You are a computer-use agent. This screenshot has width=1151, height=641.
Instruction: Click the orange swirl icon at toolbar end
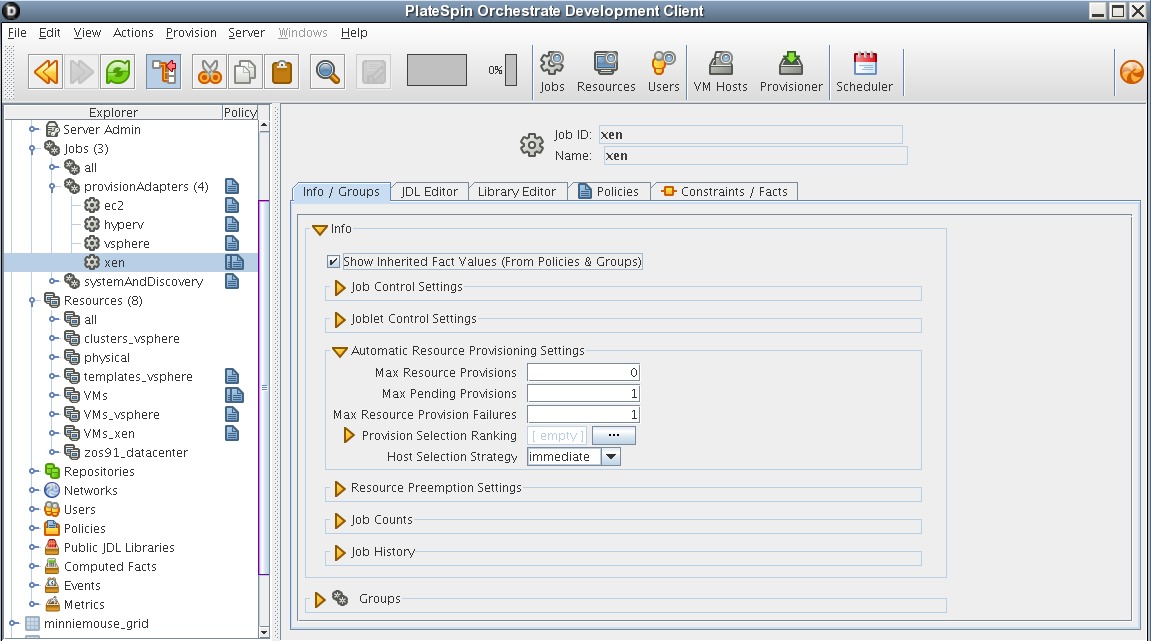[1131, 72]
